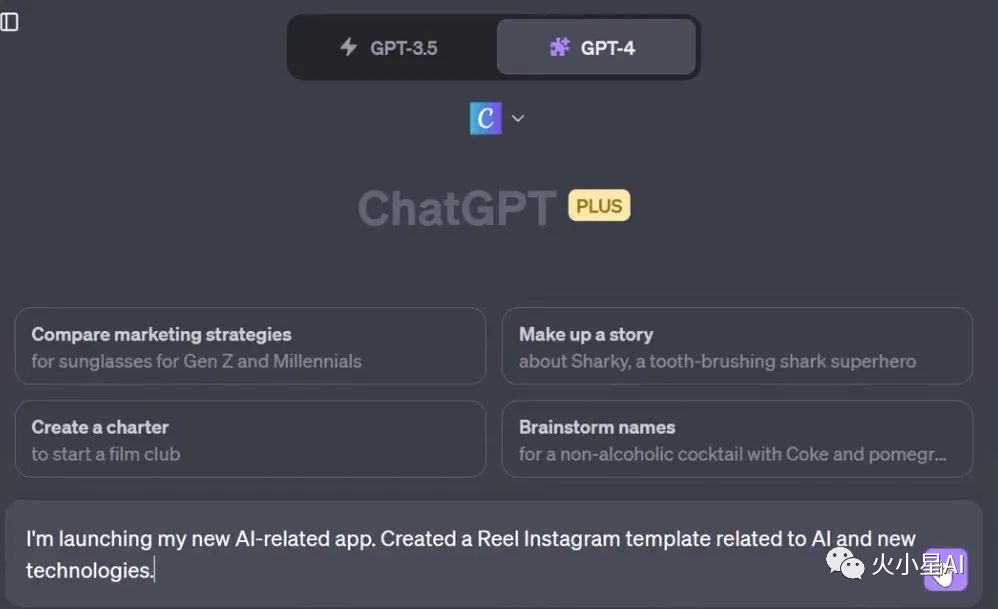The width and height of the screenshot is (998, 609).
Task: Click the purple puzzle piece plugin icon
Action: click(x=559, y=47)
